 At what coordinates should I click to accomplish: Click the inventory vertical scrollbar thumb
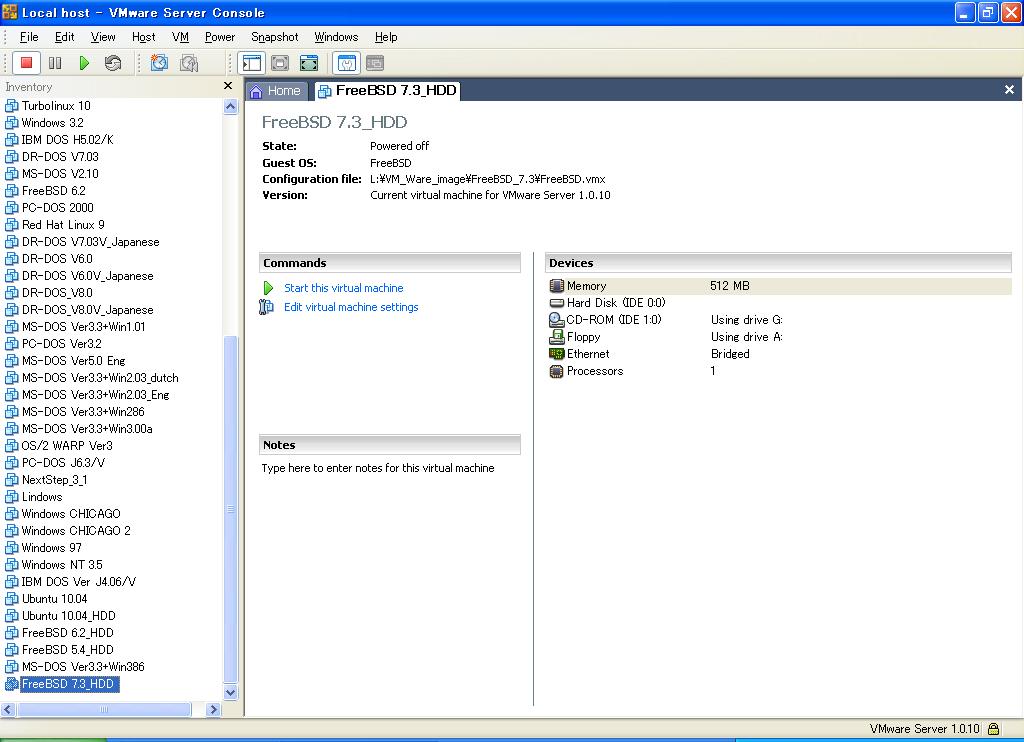(x=231, y=509)
